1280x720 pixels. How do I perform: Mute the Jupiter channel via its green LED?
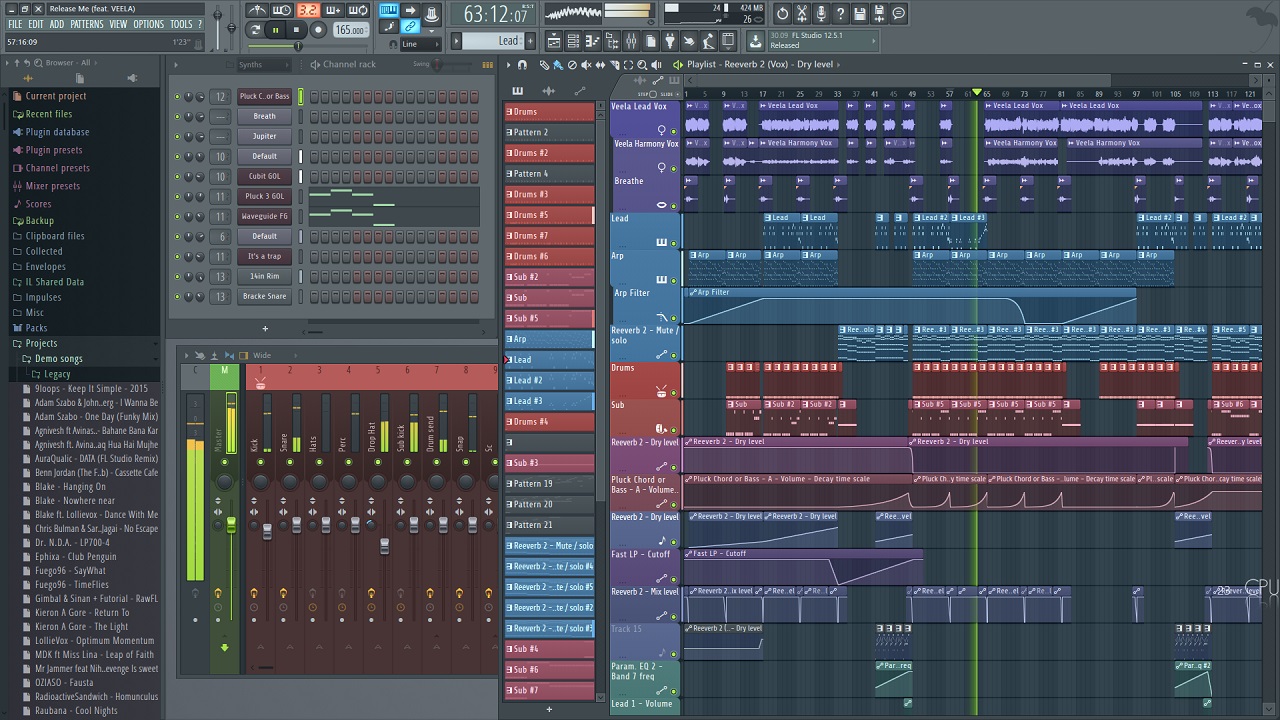[x=177, y=137]
